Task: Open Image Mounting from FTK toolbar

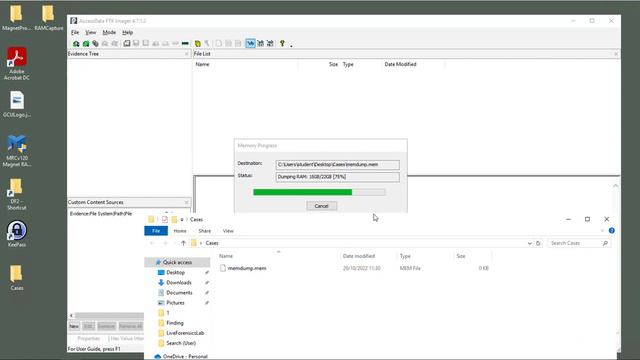Action: tap(96, 43)
